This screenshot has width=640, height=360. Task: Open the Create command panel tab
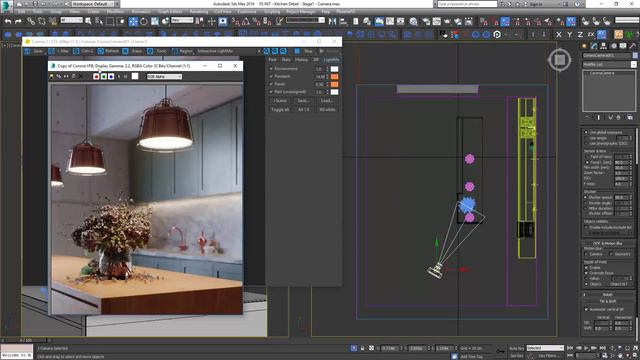[x=584, y=46]
